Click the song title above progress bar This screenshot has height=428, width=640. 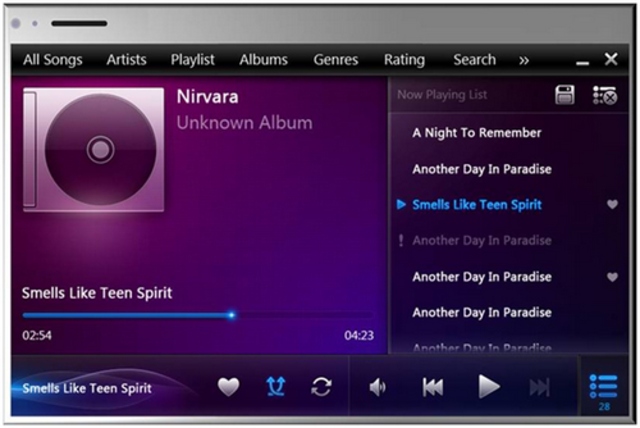pyautogui.click(x=97, y=293)
